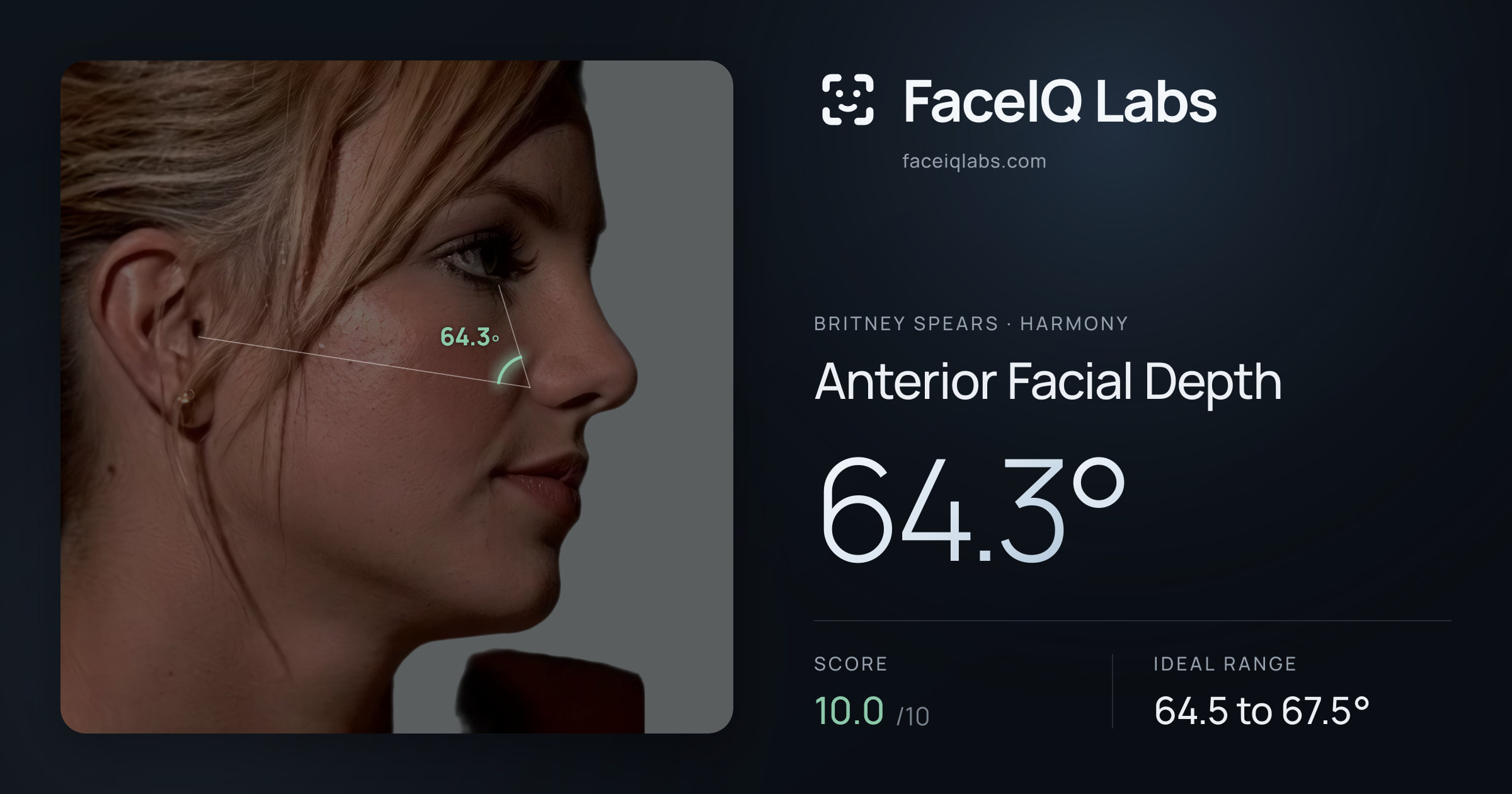Image resolution: width=1512 pixels, height=794 pixels.
Task: Click the /10 score denominator
Action: tap(913, 716)
